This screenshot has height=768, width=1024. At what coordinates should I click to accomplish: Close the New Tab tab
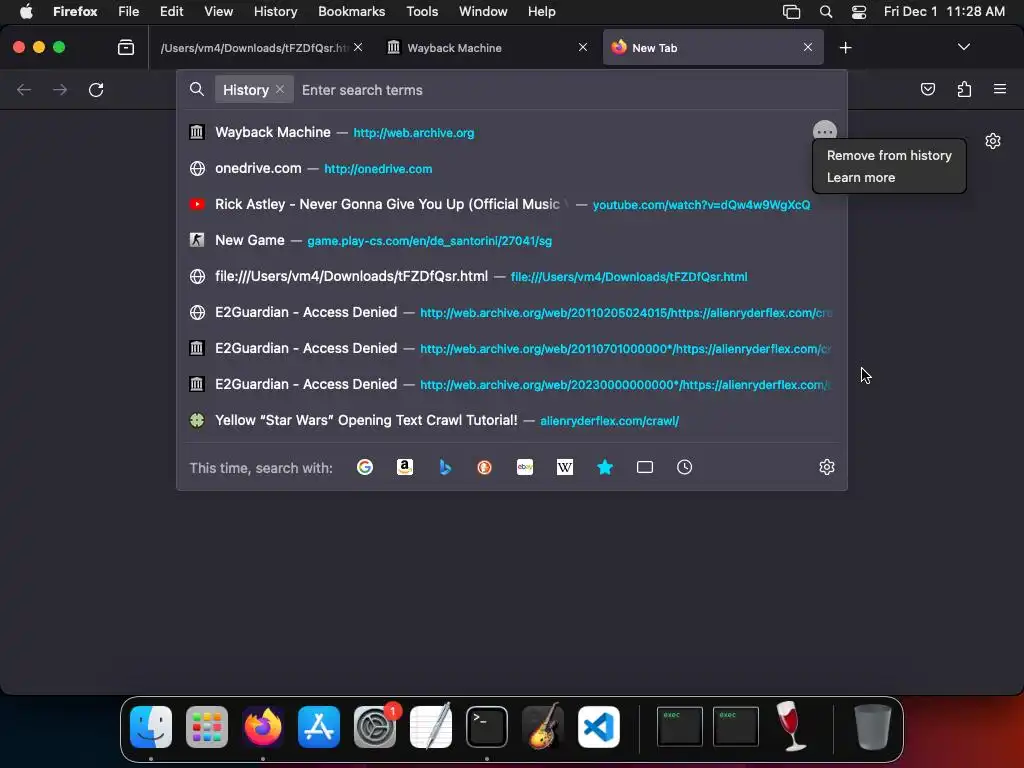tap(808, 47)
